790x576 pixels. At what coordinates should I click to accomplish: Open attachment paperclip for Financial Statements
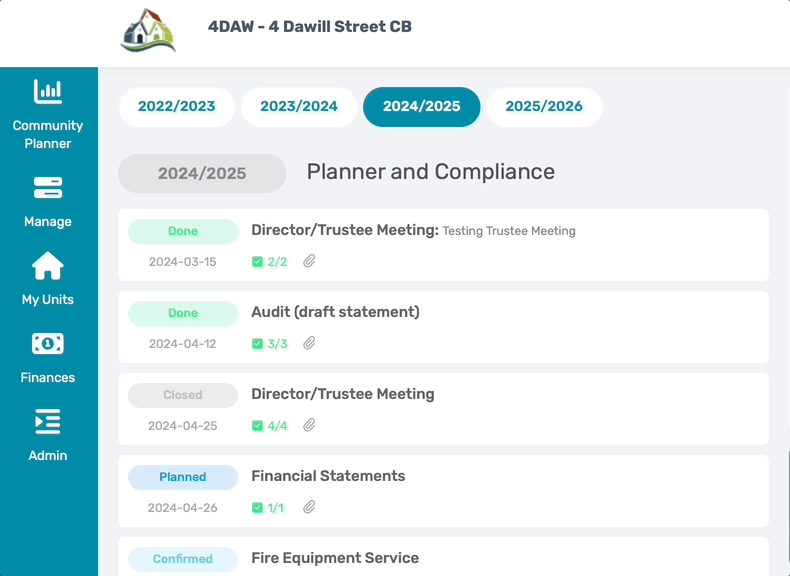[x=309, y=507]
